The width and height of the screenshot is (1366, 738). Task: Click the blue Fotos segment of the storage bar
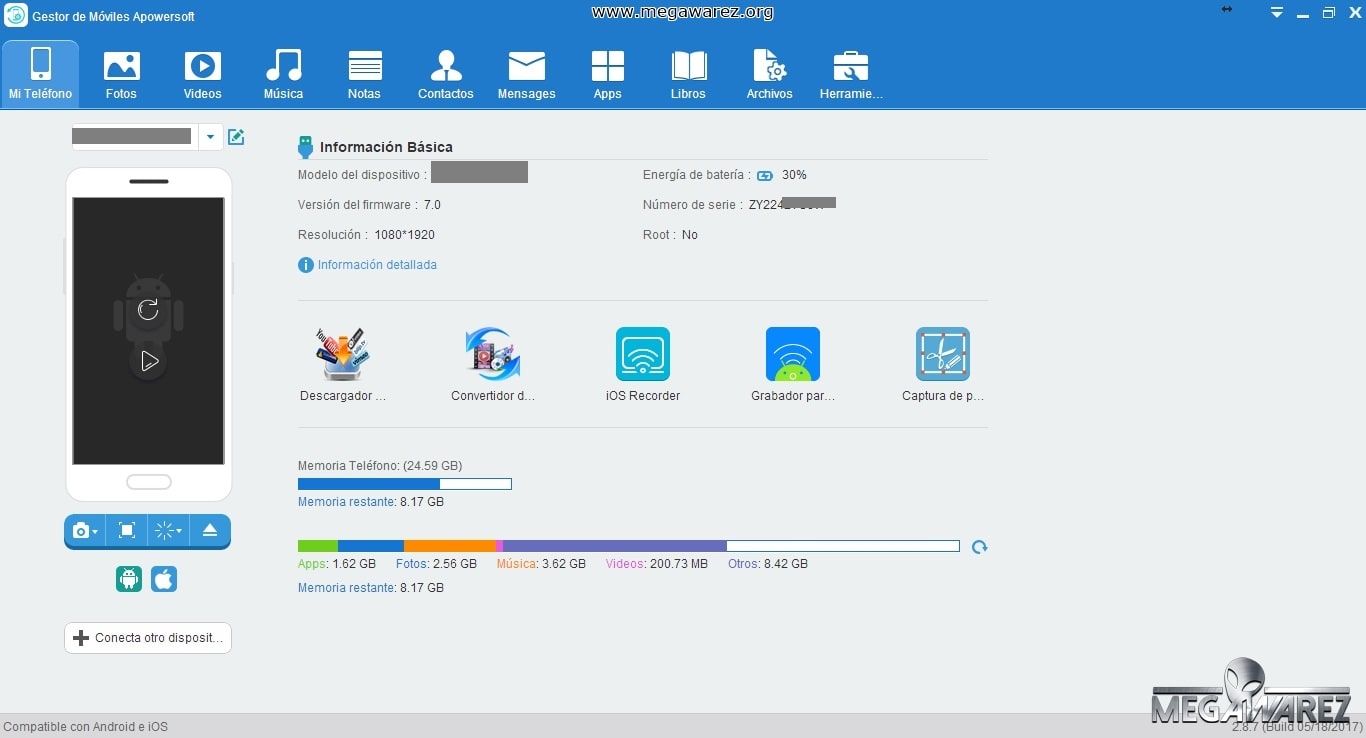(371, 546)
